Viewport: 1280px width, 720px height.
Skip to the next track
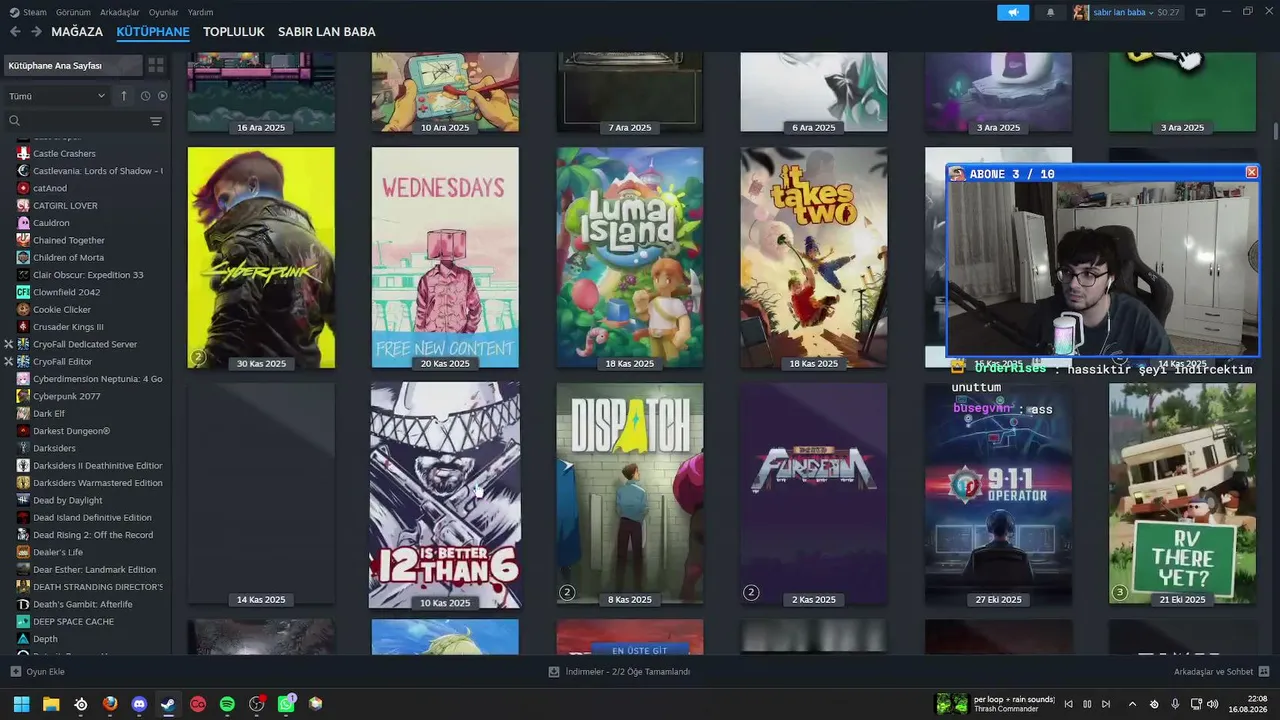[1106, 704]
